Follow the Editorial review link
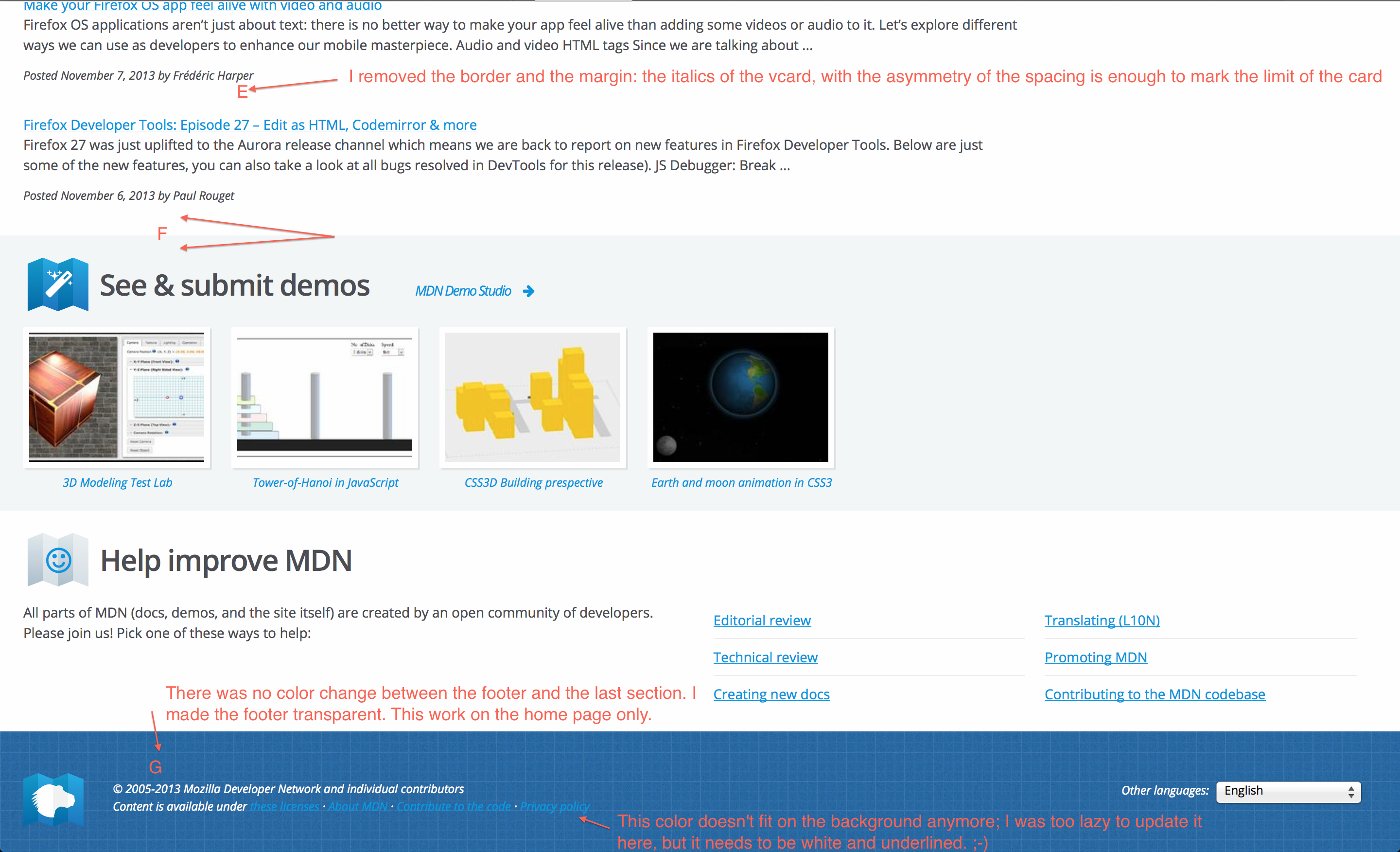The height and width of the screenshot is (852, 1400). (x=762, y=620)
